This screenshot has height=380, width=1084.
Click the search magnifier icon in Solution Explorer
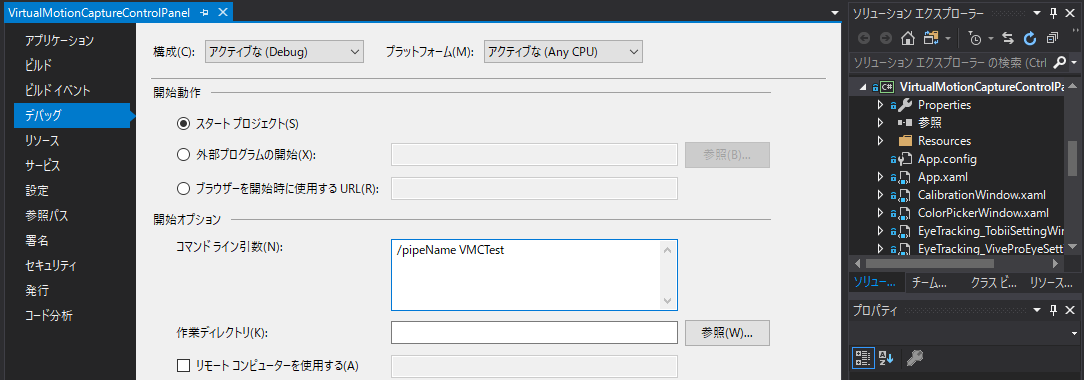pyautogui.click(x=1059, y=63)
